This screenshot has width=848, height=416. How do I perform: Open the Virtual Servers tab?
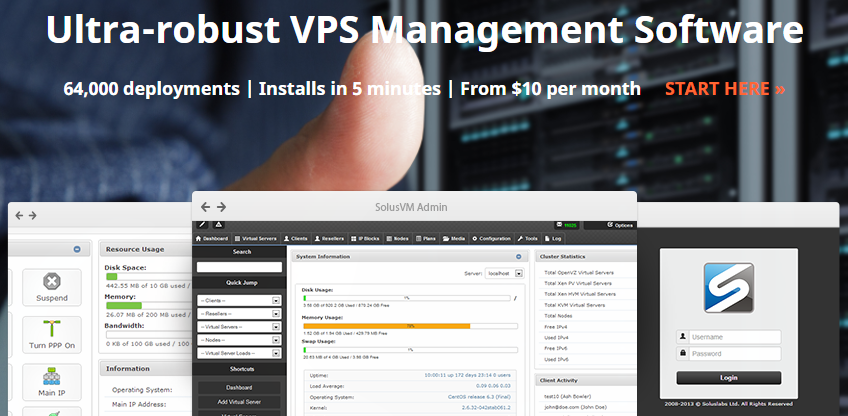[x=255, y=239]
